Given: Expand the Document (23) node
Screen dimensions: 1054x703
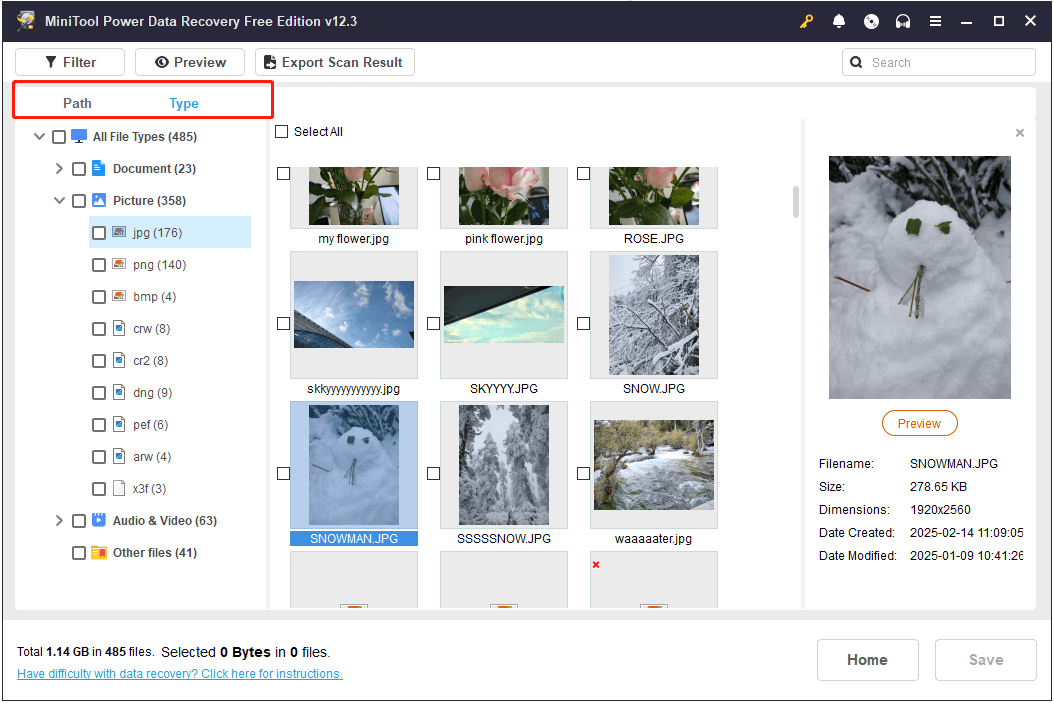Looking at the screenshot, I should point(59,168).
